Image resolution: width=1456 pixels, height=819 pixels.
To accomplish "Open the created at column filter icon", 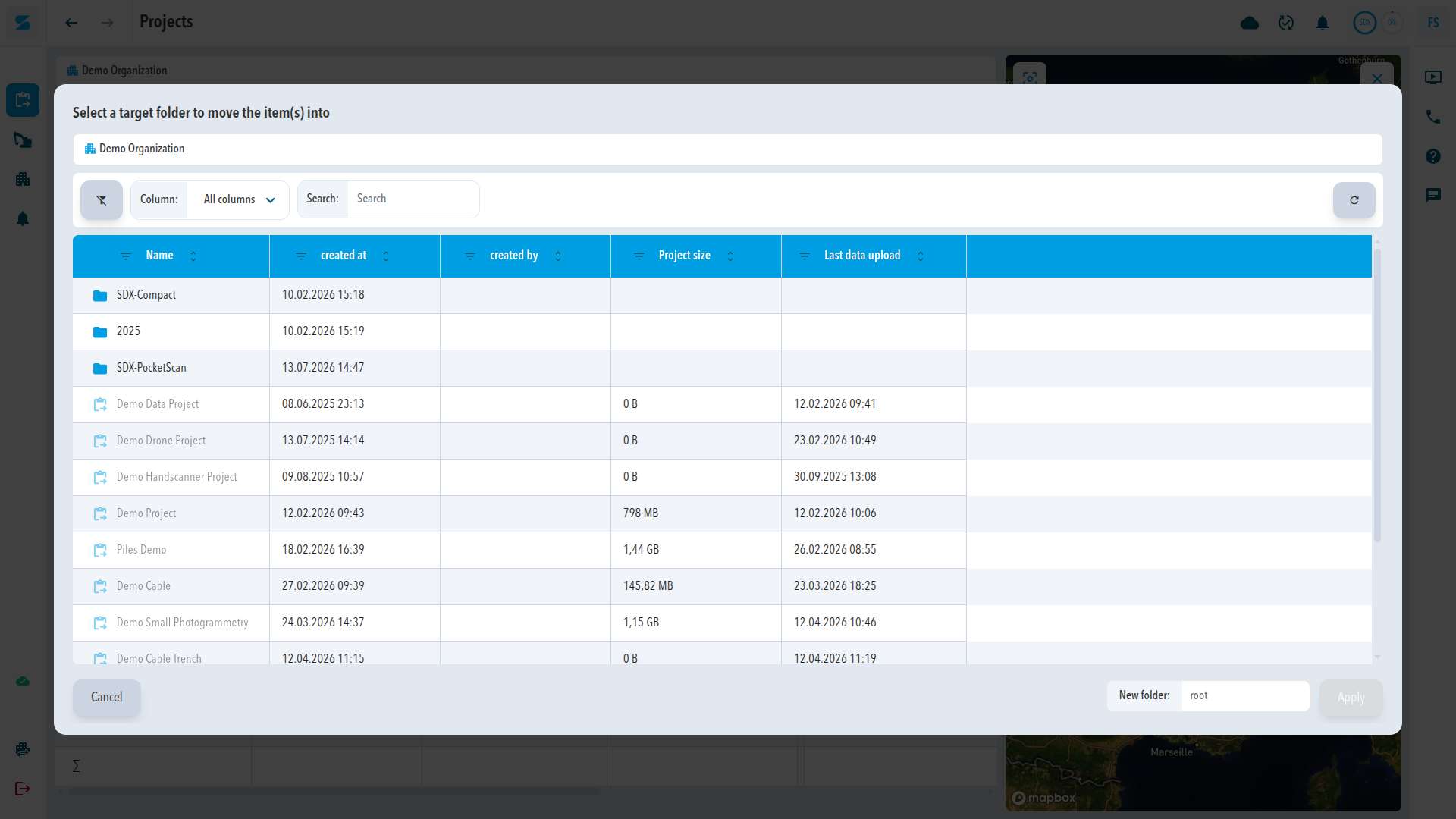I will point(301,256).
